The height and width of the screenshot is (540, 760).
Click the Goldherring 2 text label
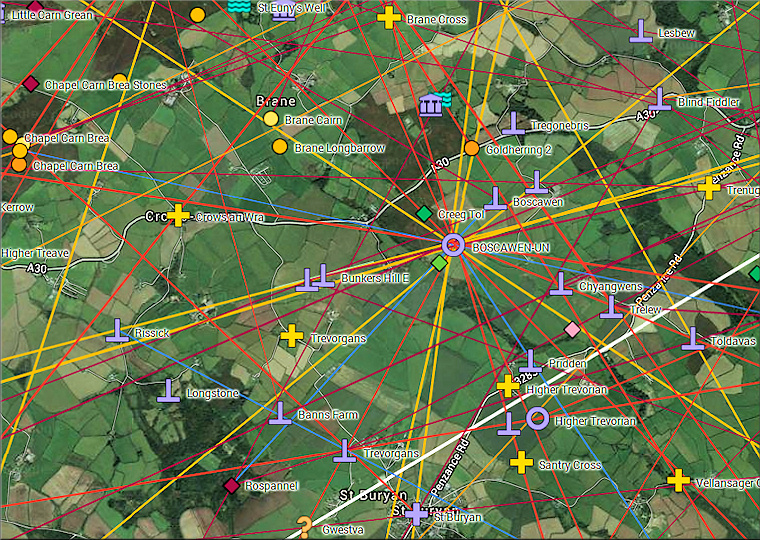(x=519, y=150)
